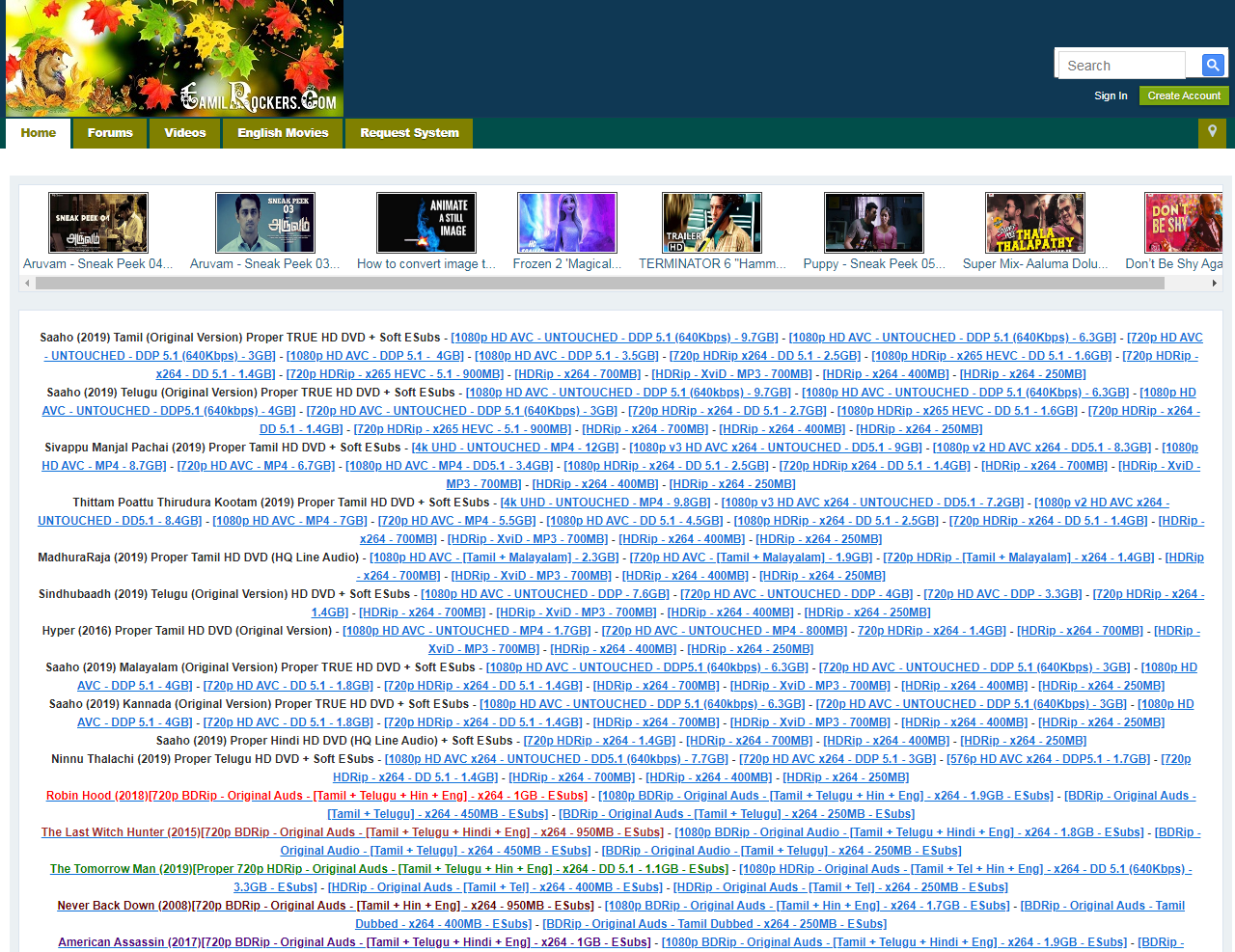Click 'Puppy - Sneak Peek 05' caption

(x=874, y=263)
